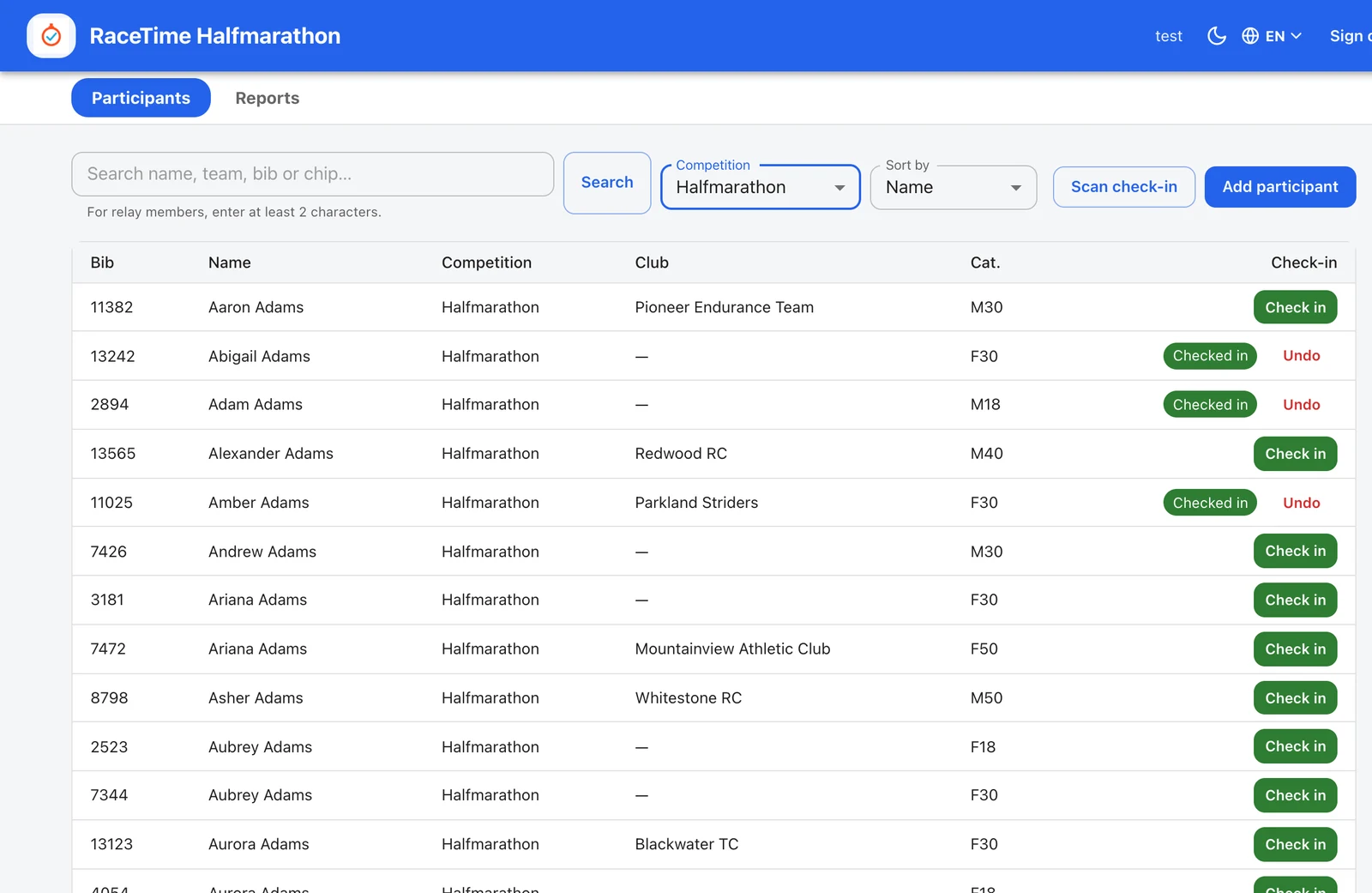Select bib number 13565
The width and height of the screenshot is (1372, 893).
click(x=112, y=454)
